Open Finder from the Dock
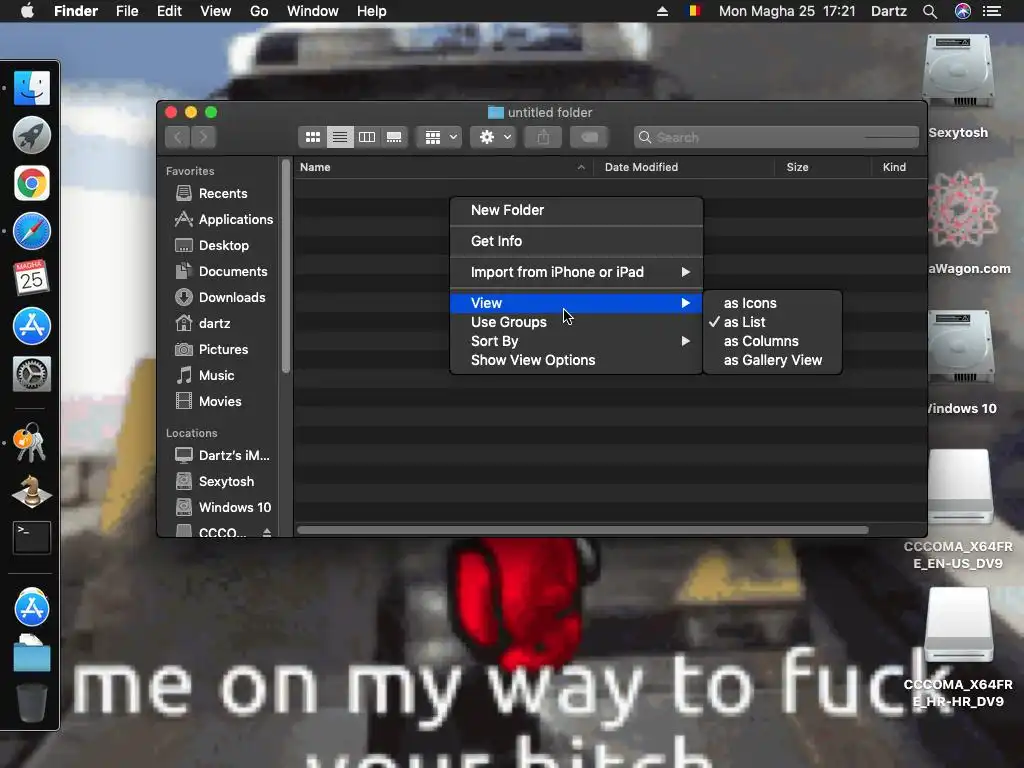 coord(31,88)
